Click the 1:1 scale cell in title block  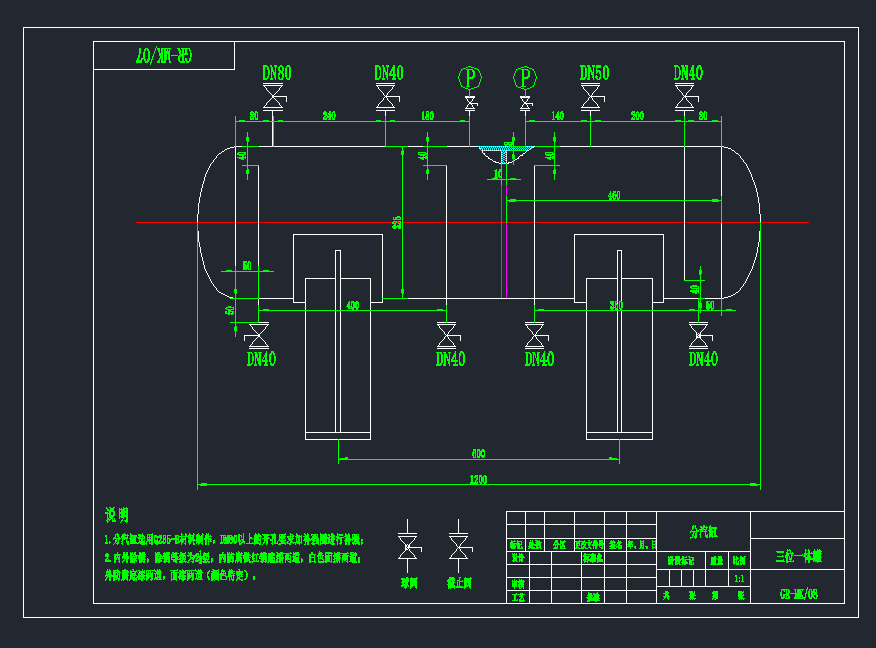pyautogui.click(x=739, y=578)
